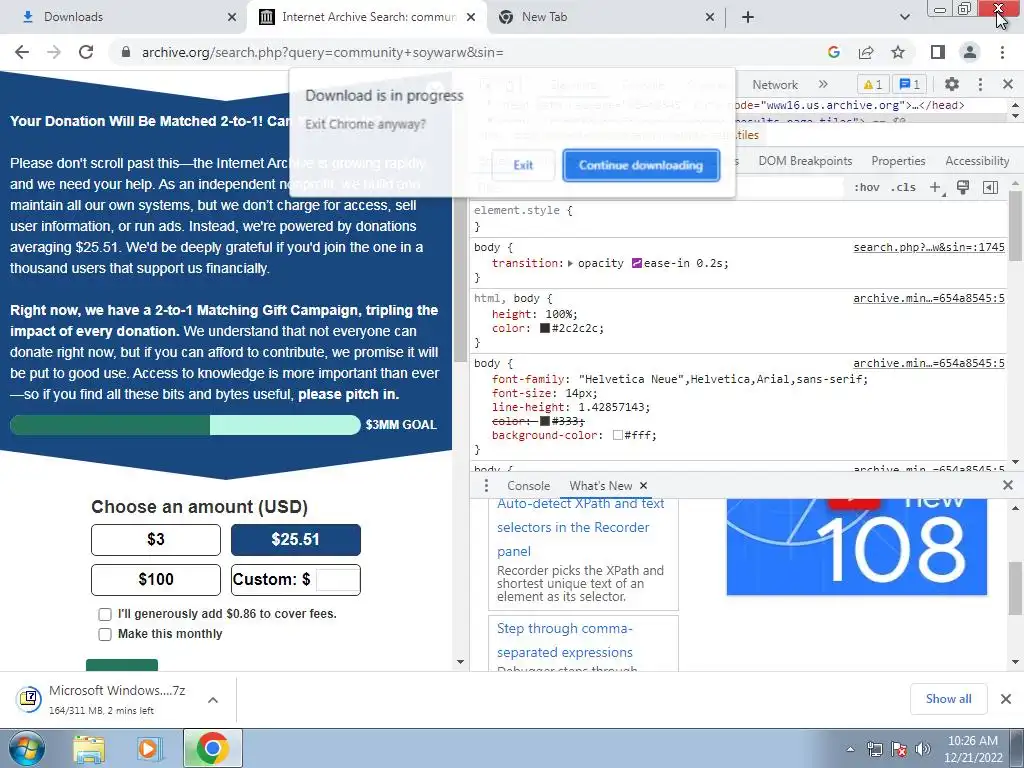The height and width of the screenshot is (768, 1024).
Task: Click the issues message badge
Action: coord(910,84)
